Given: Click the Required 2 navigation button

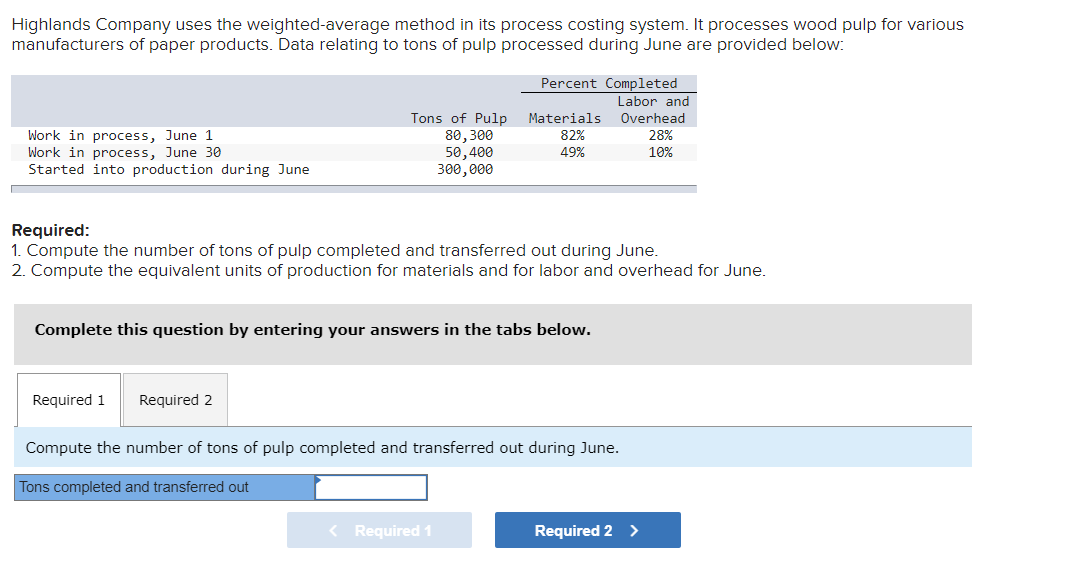Looking at the screenshot, I should click(x=587, y=530).
